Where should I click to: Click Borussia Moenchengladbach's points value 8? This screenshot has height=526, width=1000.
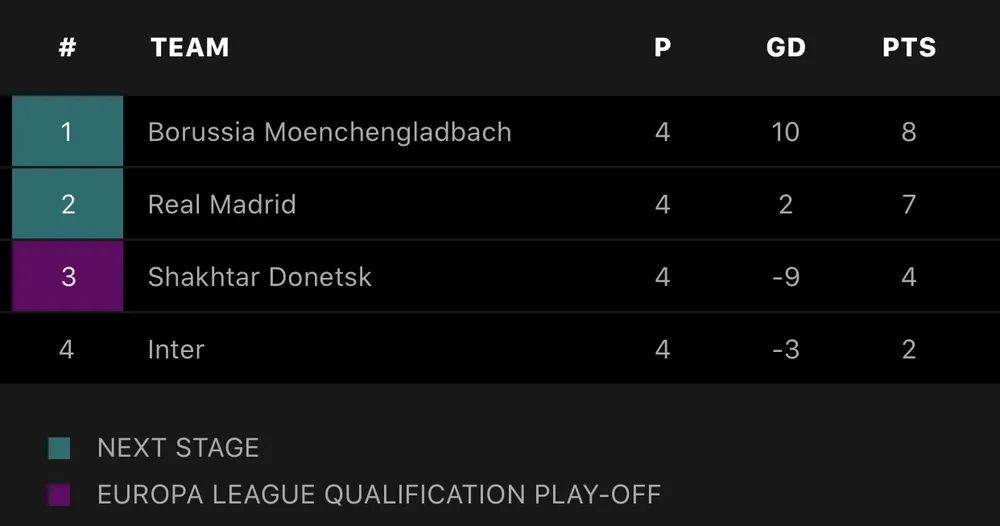pos(908,132)
